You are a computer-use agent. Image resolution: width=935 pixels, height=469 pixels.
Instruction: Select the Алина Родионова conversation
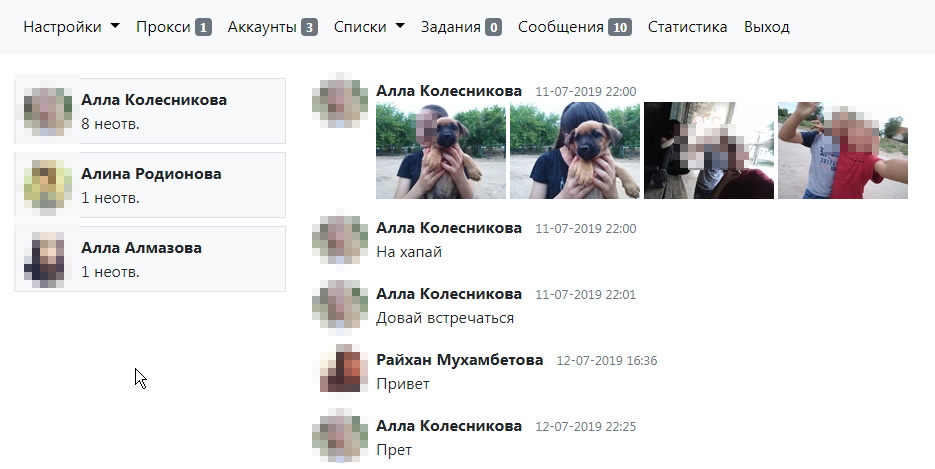pos(150,185)
